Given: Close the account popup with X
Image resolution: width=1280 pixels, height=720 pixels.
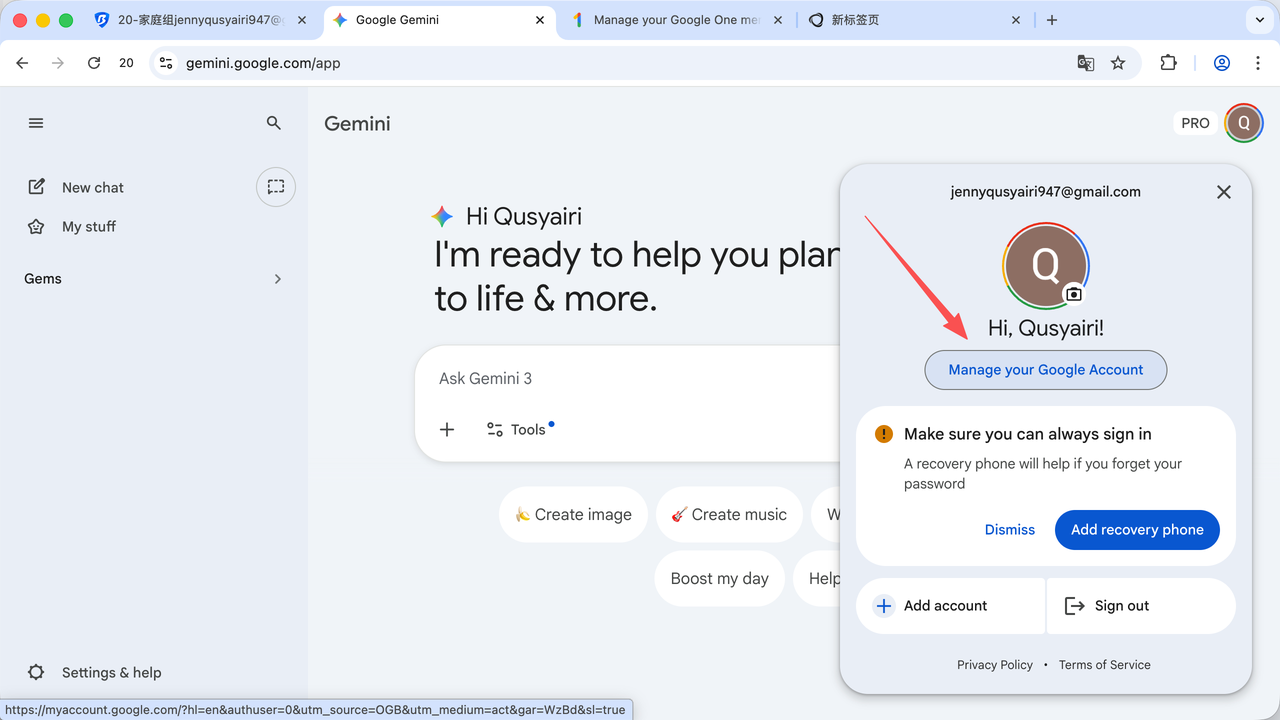Looking at the screenshot, I should pos(1223,192).
